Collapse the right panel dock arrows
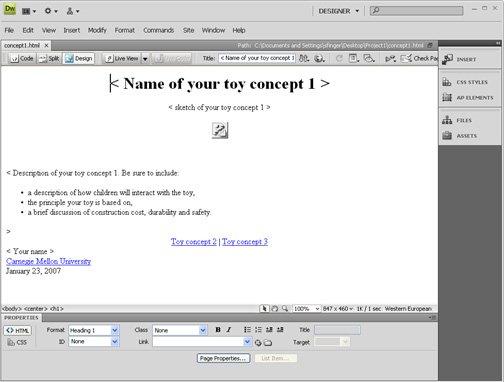Viewport: 504px width, 382px height. pos(498,43)
